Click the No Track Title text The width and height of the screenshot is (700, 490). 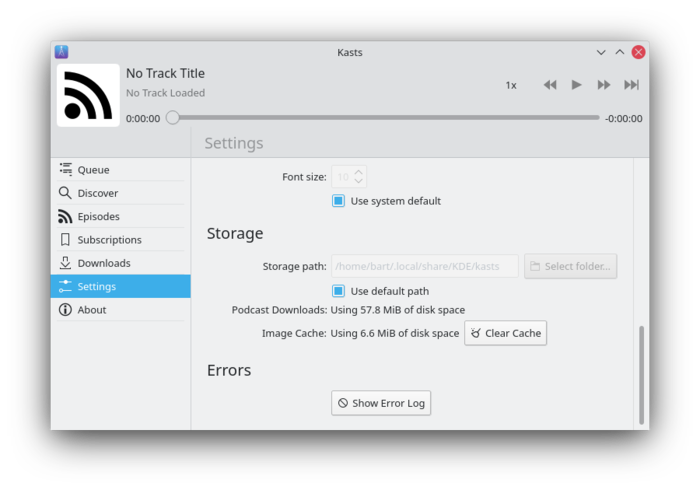(x=165, y=73)
